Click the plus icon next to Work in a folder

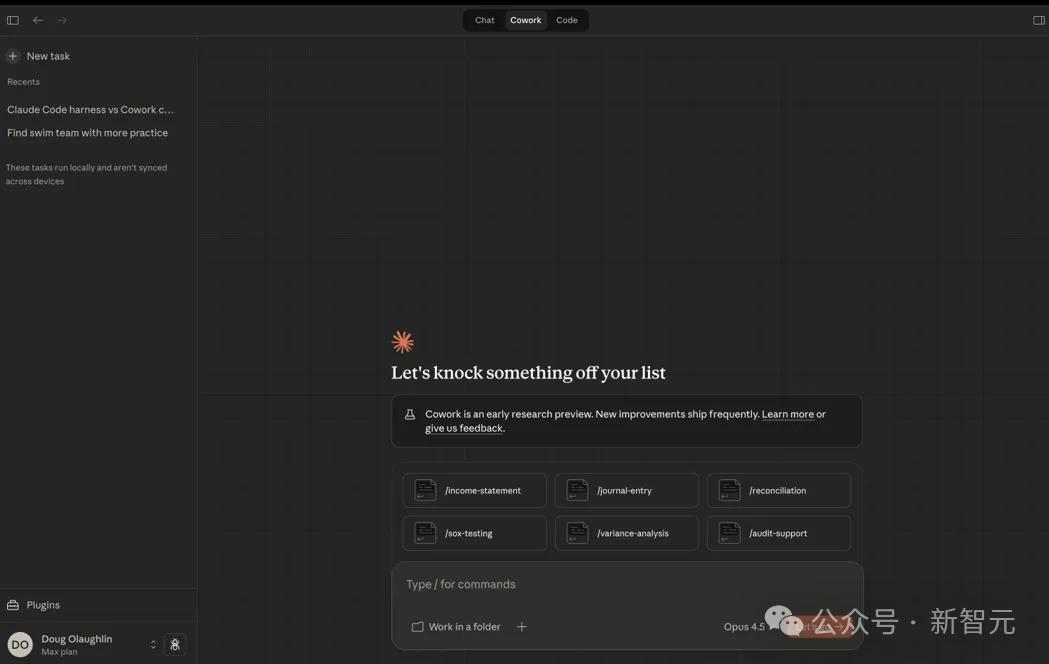(x=522, y=627)
